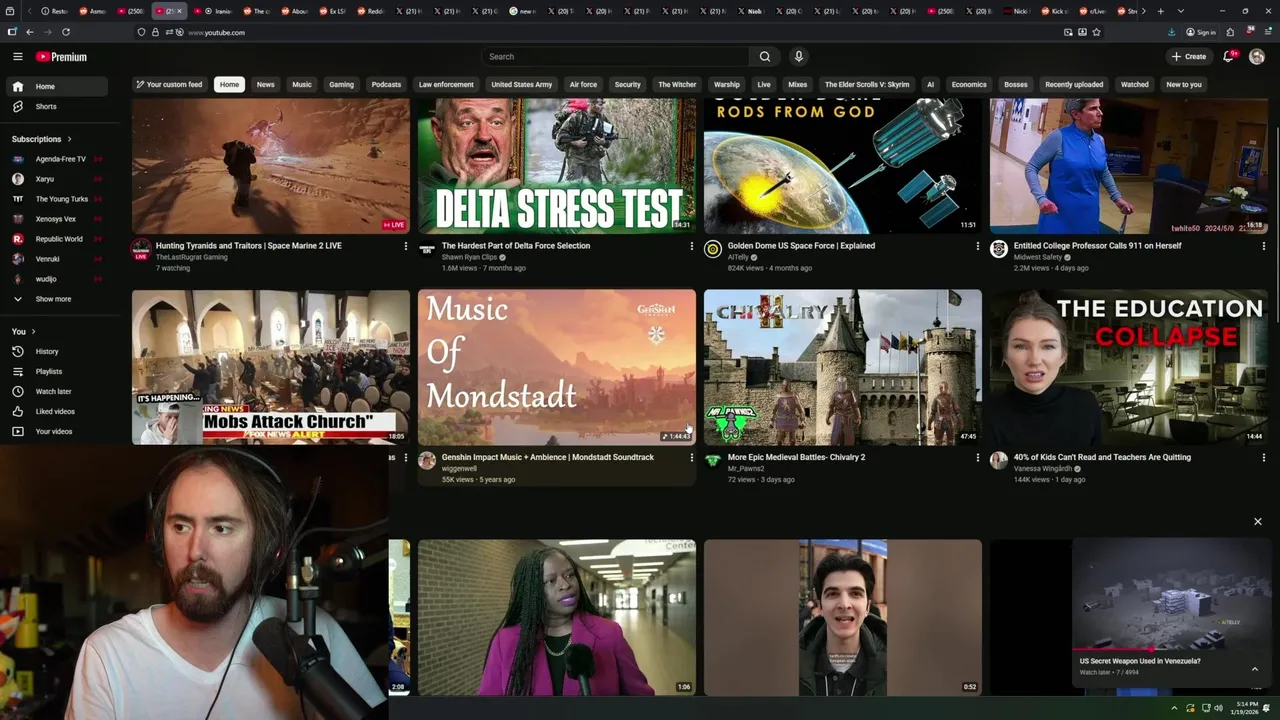This screenshot has width=1280, height=720.
Task: Click the Create button
Action: pyautogui.click(x=1189, y=57)
